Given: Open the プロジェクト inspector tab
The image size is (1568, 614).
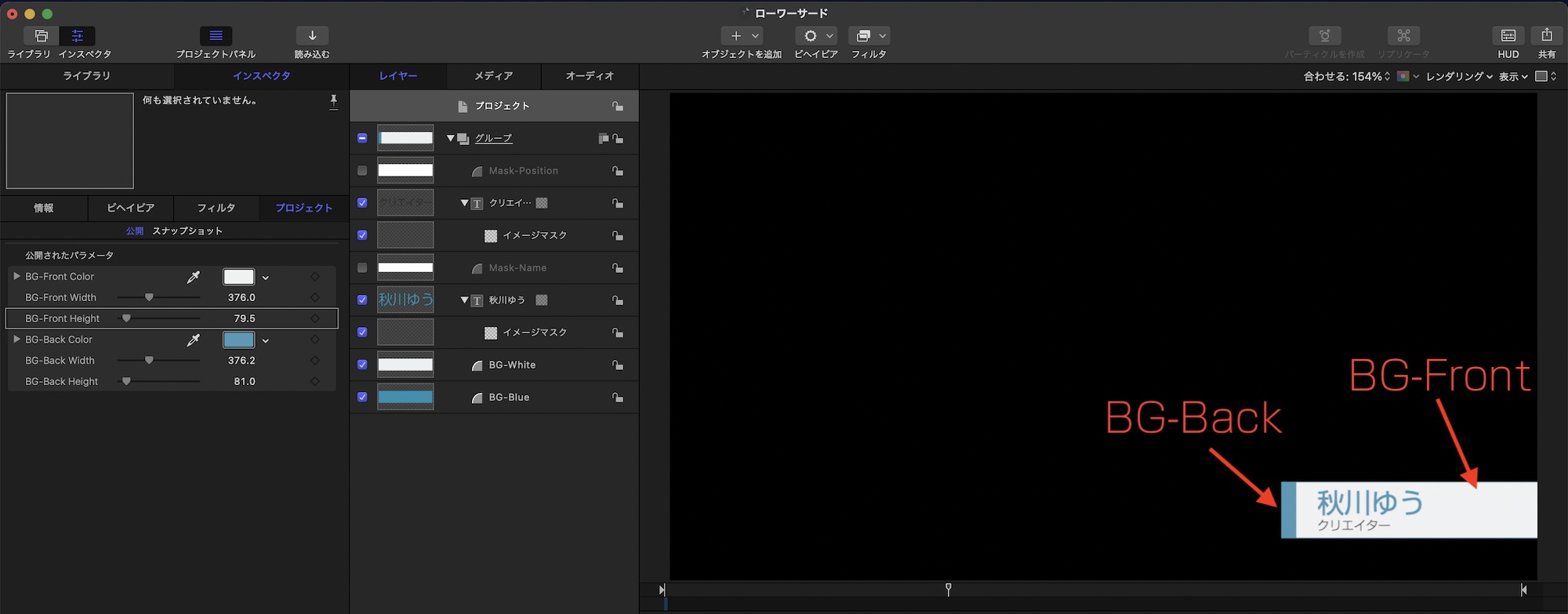Looking at the screenshot, I should point(303,208).
